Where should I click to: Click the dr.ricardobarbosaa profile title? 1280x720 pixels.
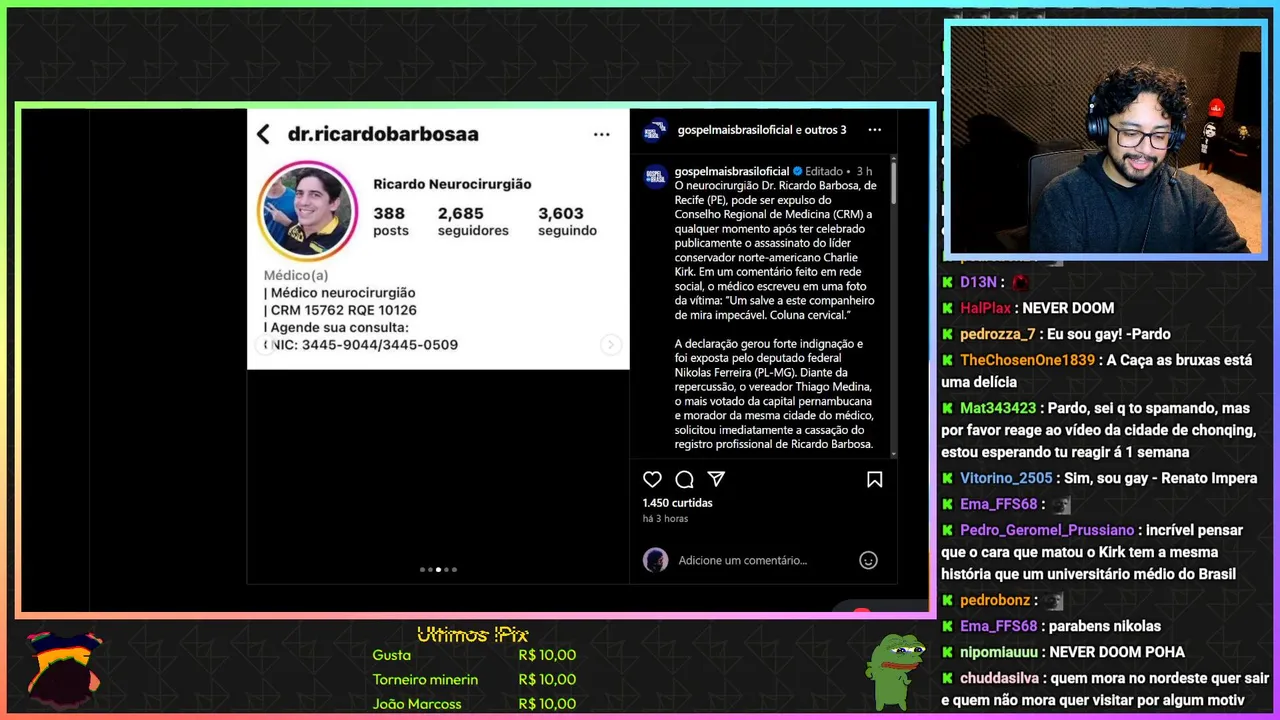coord(383,134)
